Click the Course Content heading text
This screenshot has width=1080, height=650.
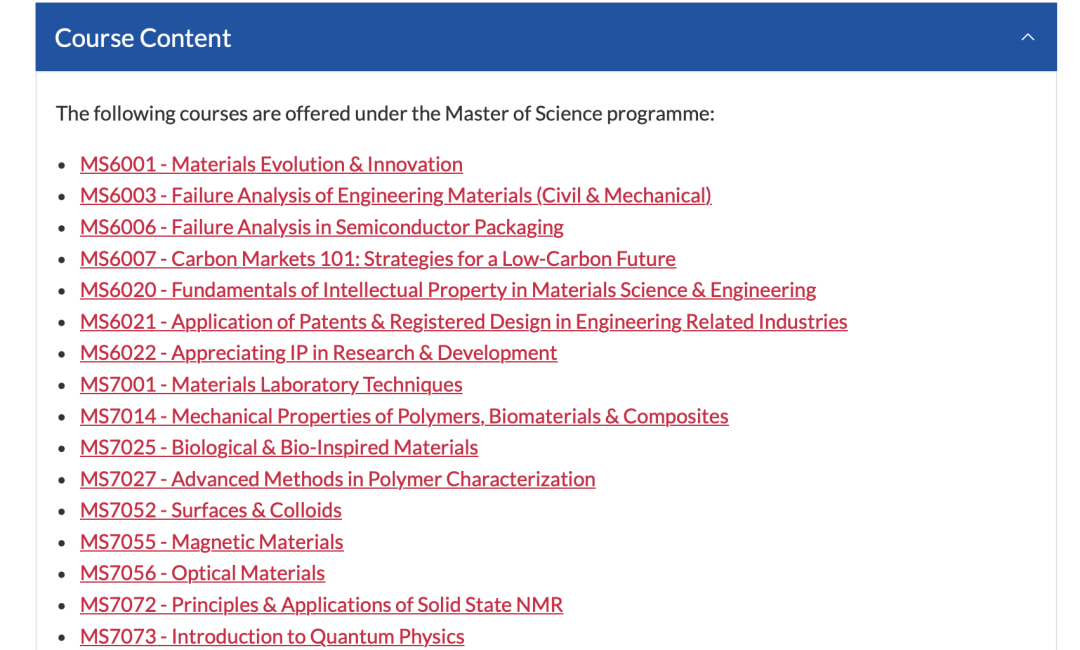coord(143,38)
